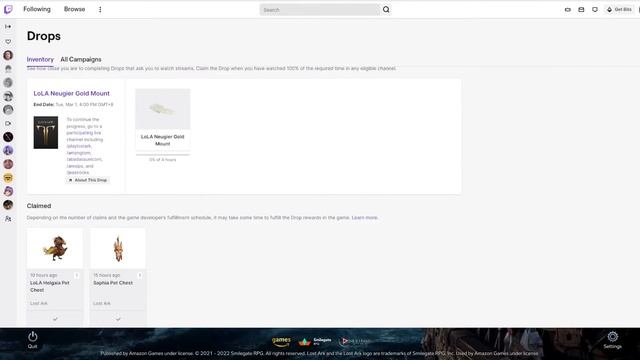Click the Smilegate RPG logo in footer
The width and height of the screenshot is (640, 360).
pyautogui.click(x=315, y=341)
